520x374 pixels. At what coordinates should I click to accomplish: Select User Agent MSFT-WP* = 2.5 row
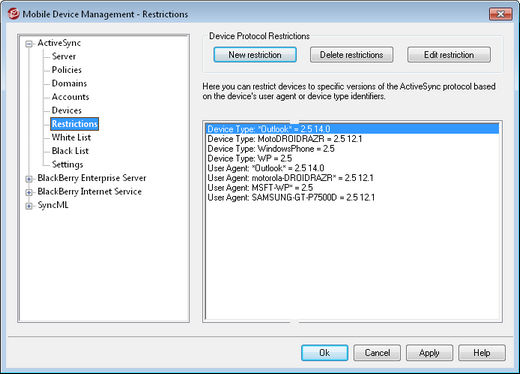(353, 188)
